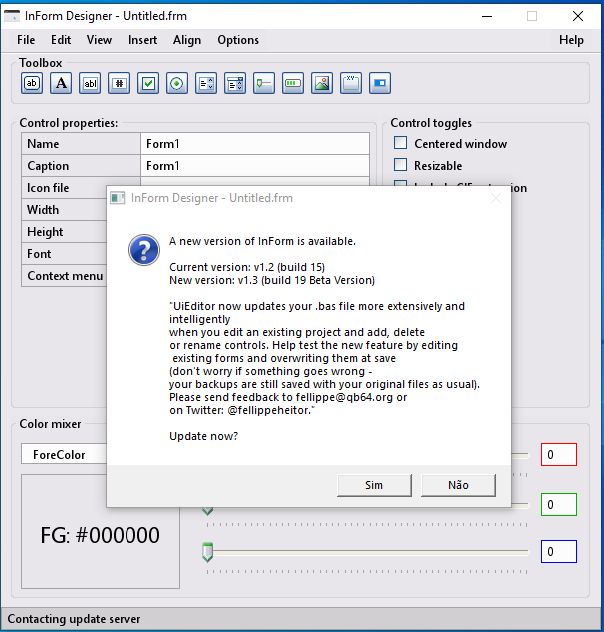
Task: Click the 'Current version: v1.2 (build 15)' text
Action: pyautogui.click(x=247, y=267)
